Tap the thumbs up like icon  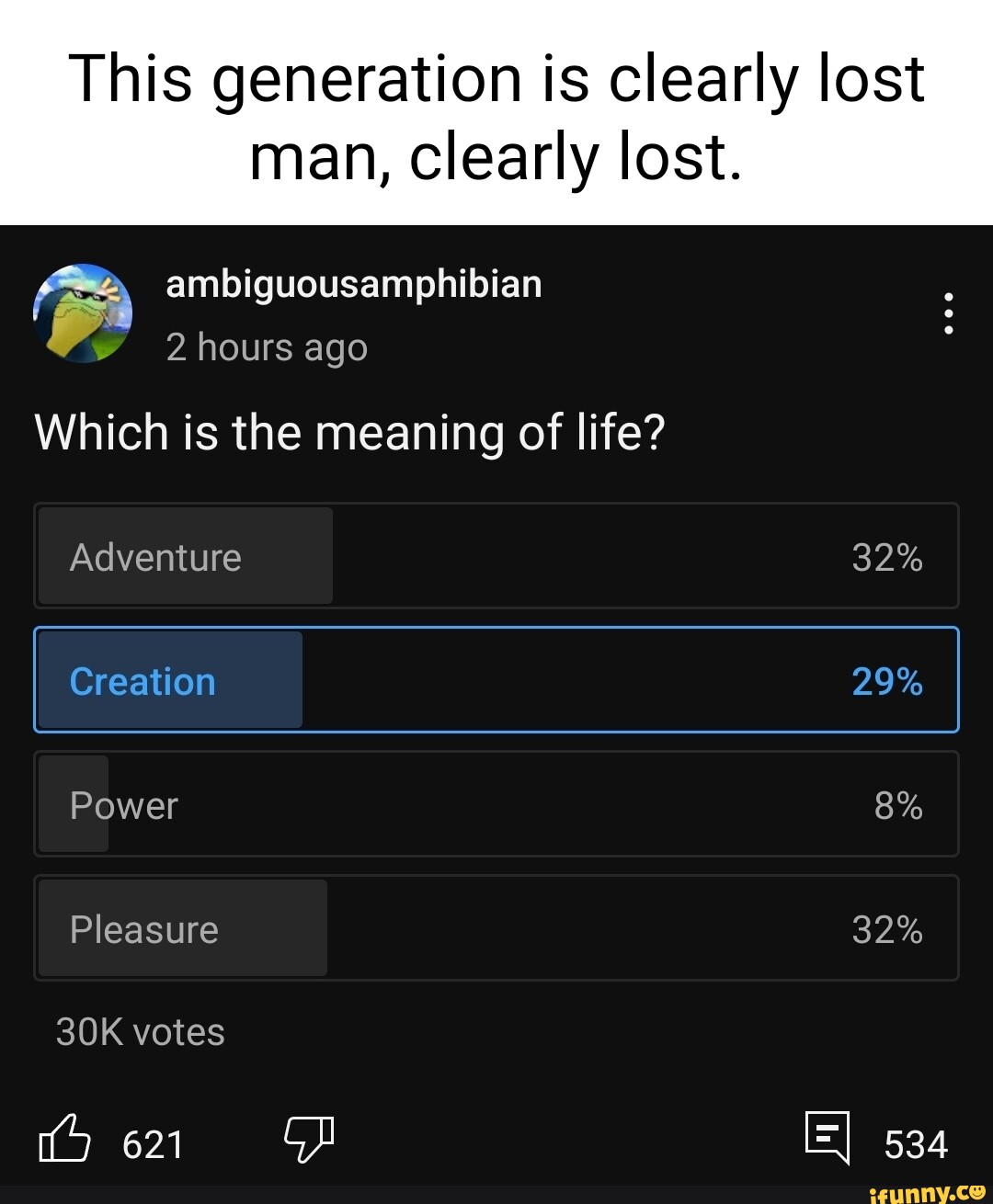64,1139
